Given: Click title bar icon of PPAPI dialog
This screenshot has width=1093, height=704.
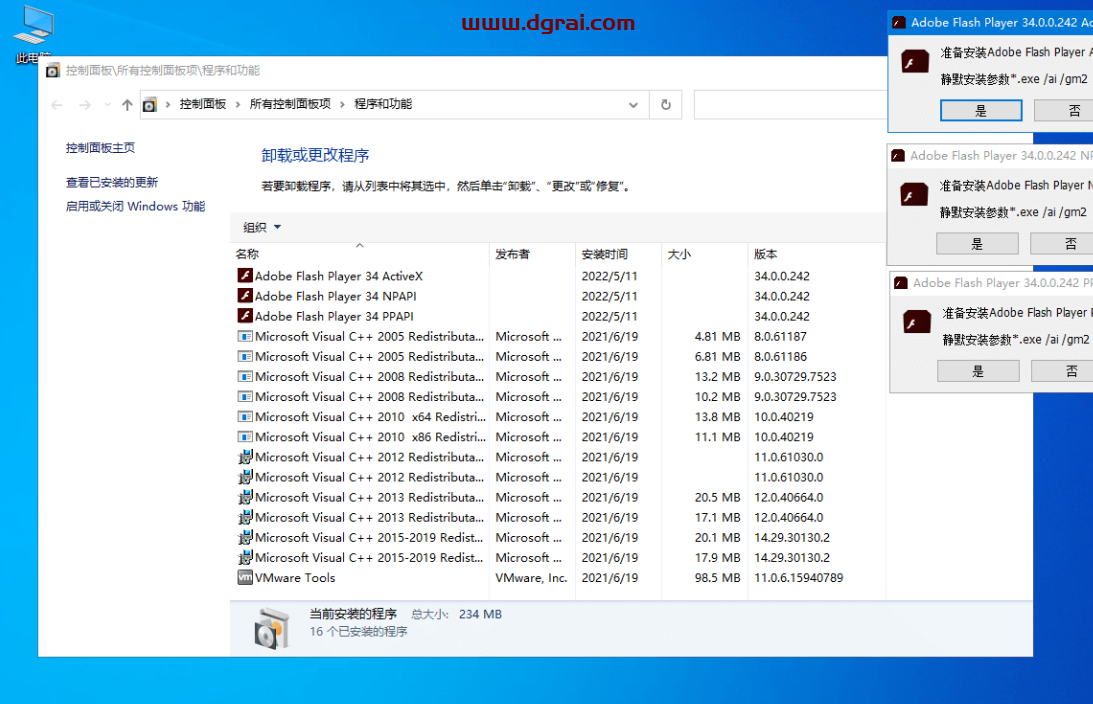Looking at the screenshot, I should [901, 282].
